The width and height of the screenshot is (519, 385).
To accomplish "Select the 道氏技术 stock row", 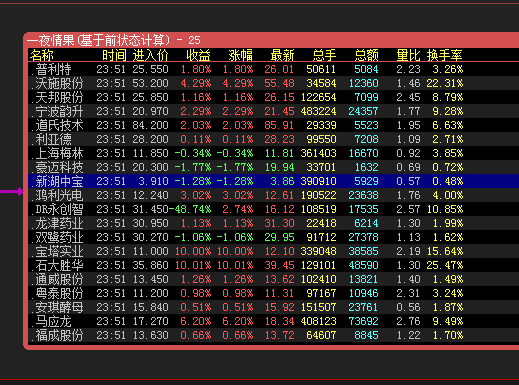I will [273, 125].
